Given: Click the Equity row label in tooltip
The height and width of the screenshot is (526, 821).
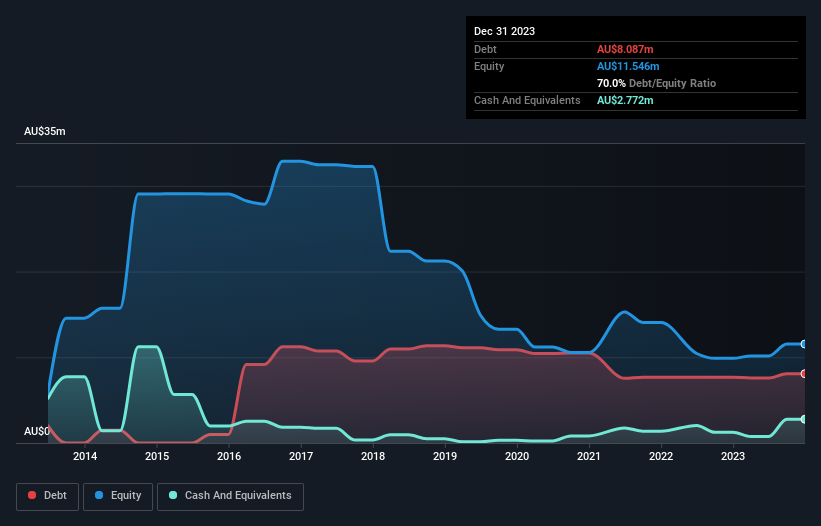Looking at the screenshot, I should point(489,66).
